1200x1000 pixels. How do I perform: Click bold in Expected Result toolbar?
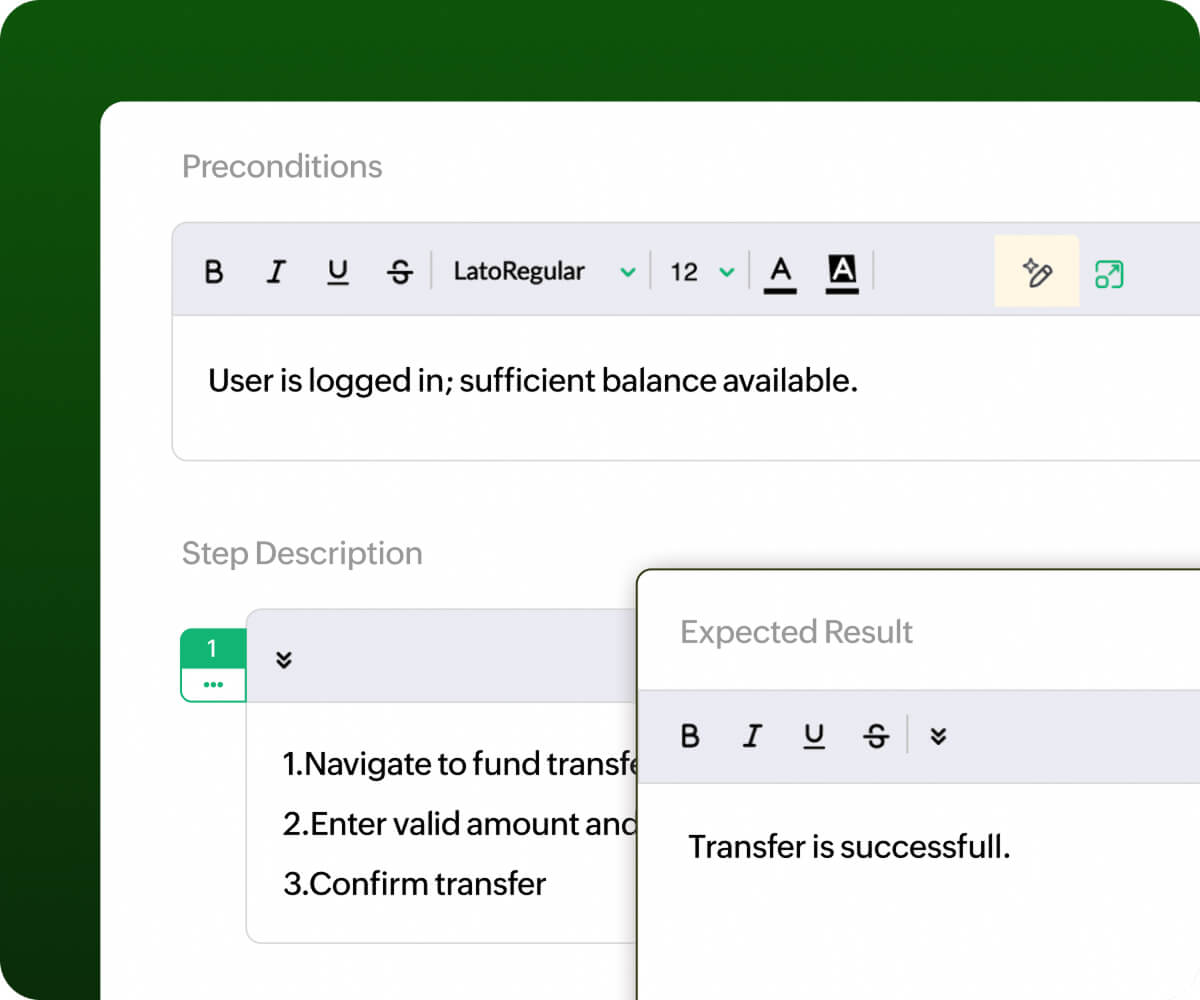point(690,737)
